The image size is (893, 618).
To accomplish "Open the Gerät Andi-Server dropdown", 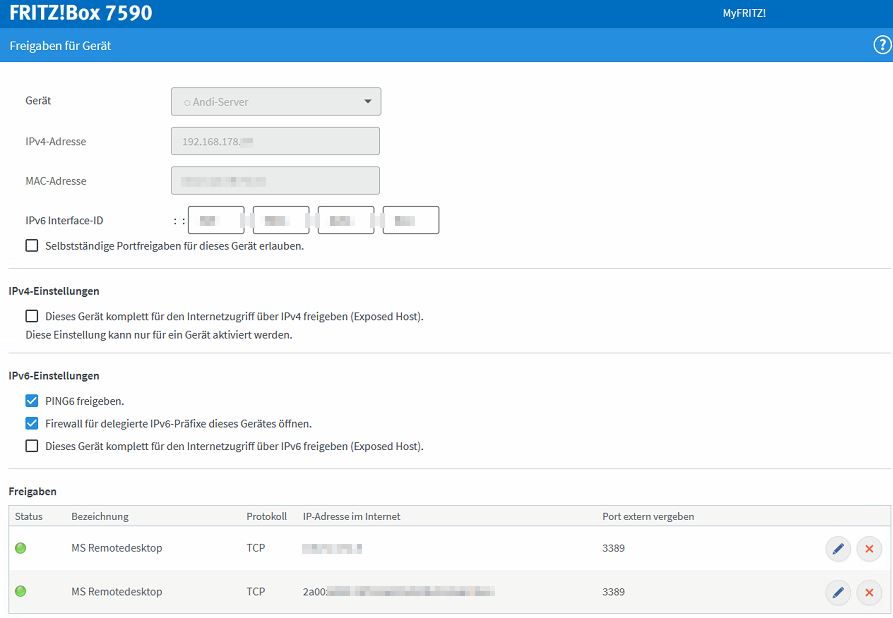I will coord(276,101).
